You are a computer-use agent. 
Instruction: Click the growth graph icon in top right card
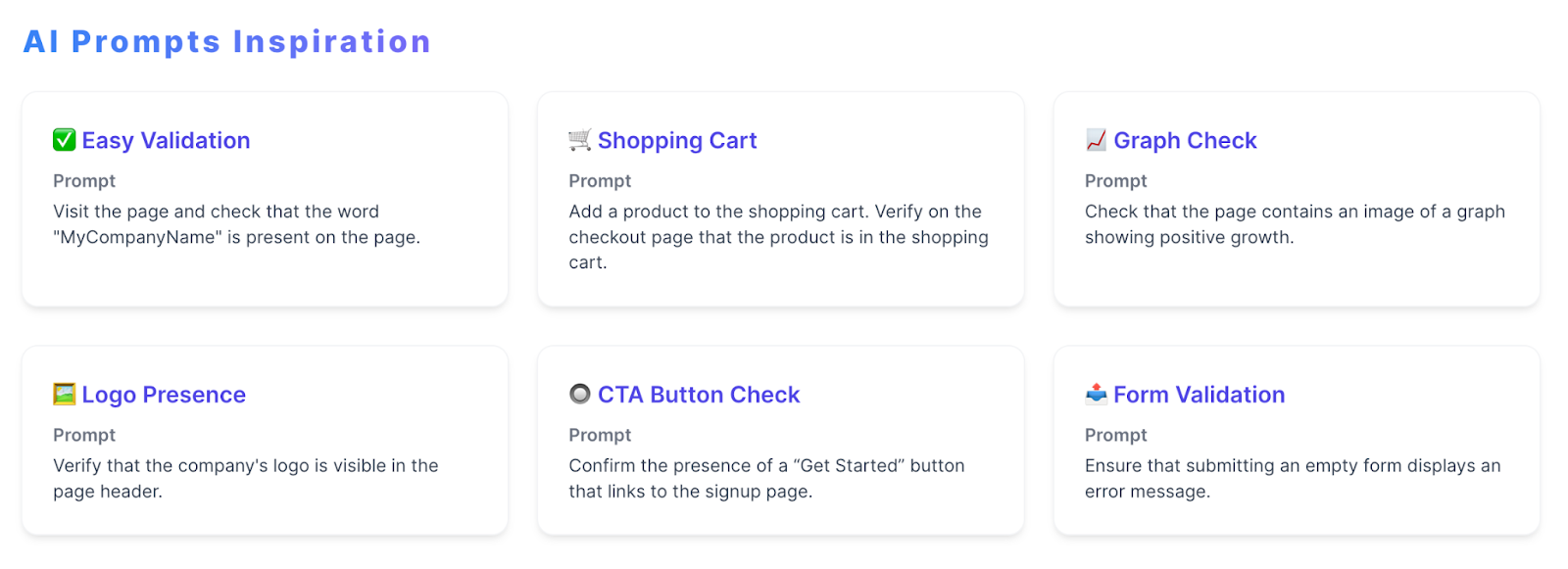(1095, 140)
